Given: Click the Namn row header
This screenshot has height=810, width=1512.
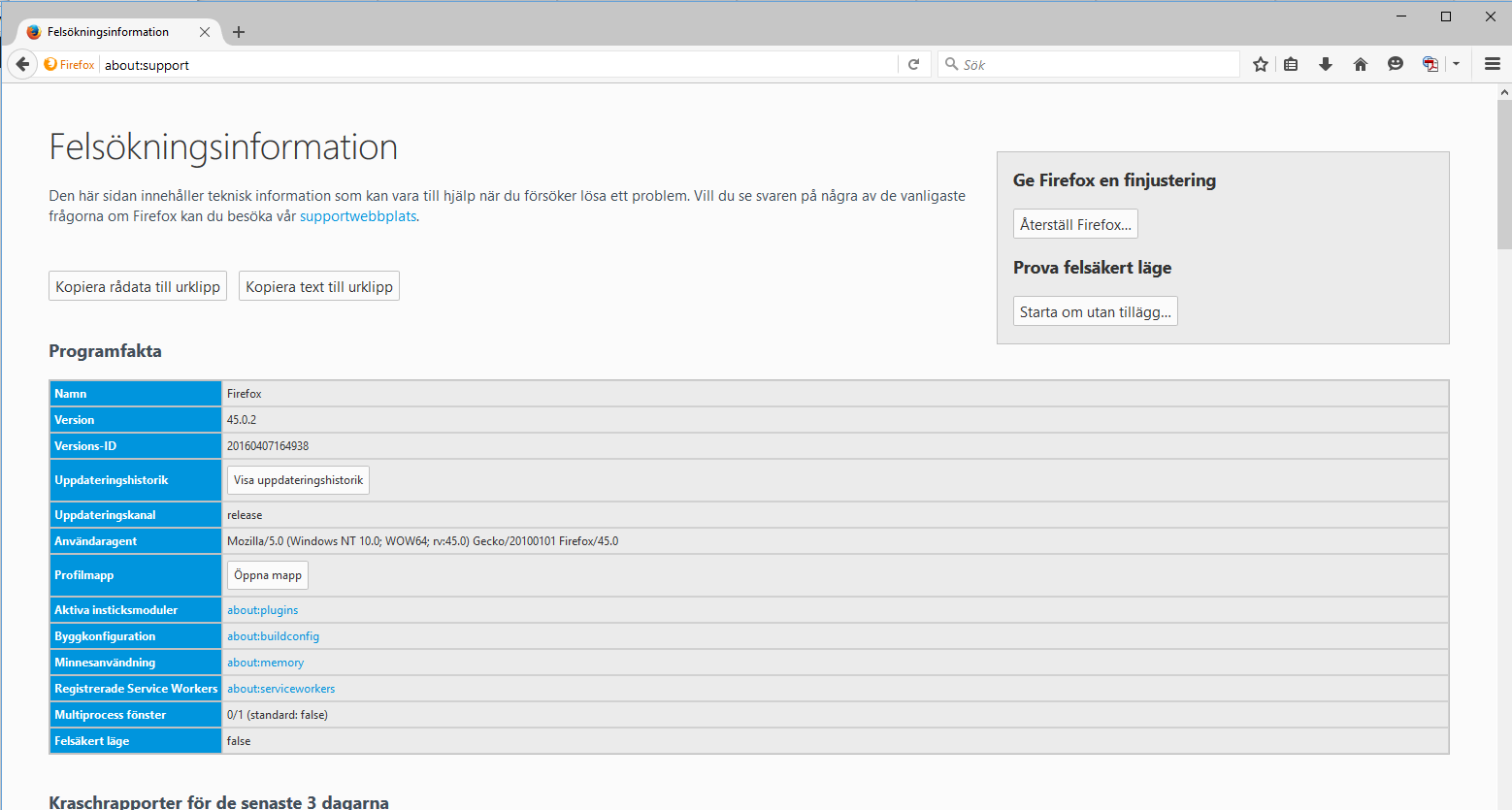Looking at the screenshot, I should [136, 394].
